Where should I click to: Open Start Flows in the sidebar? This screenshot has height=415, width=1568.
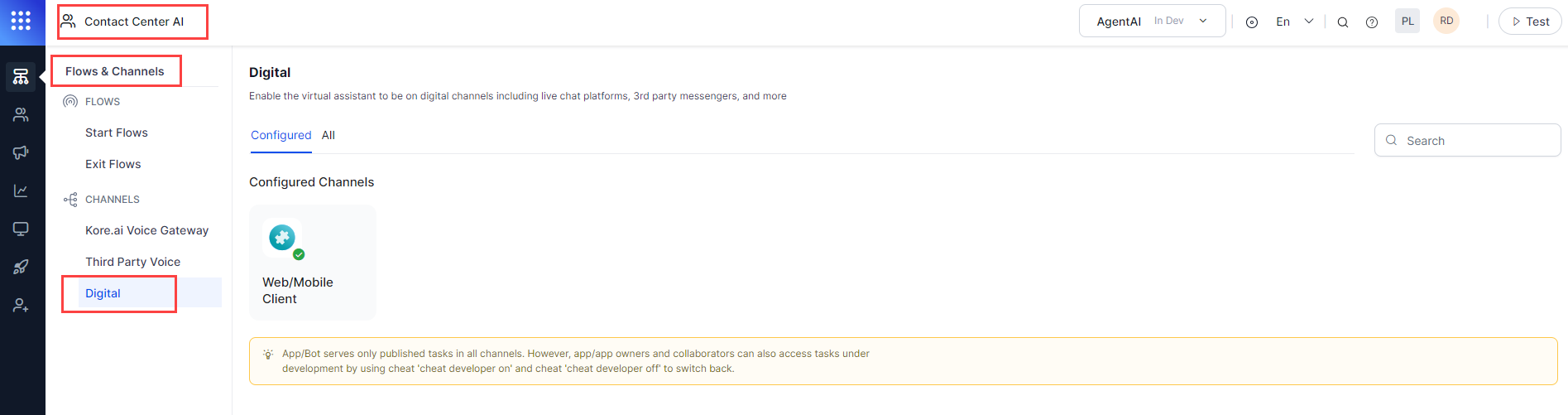tap(117, 133)
